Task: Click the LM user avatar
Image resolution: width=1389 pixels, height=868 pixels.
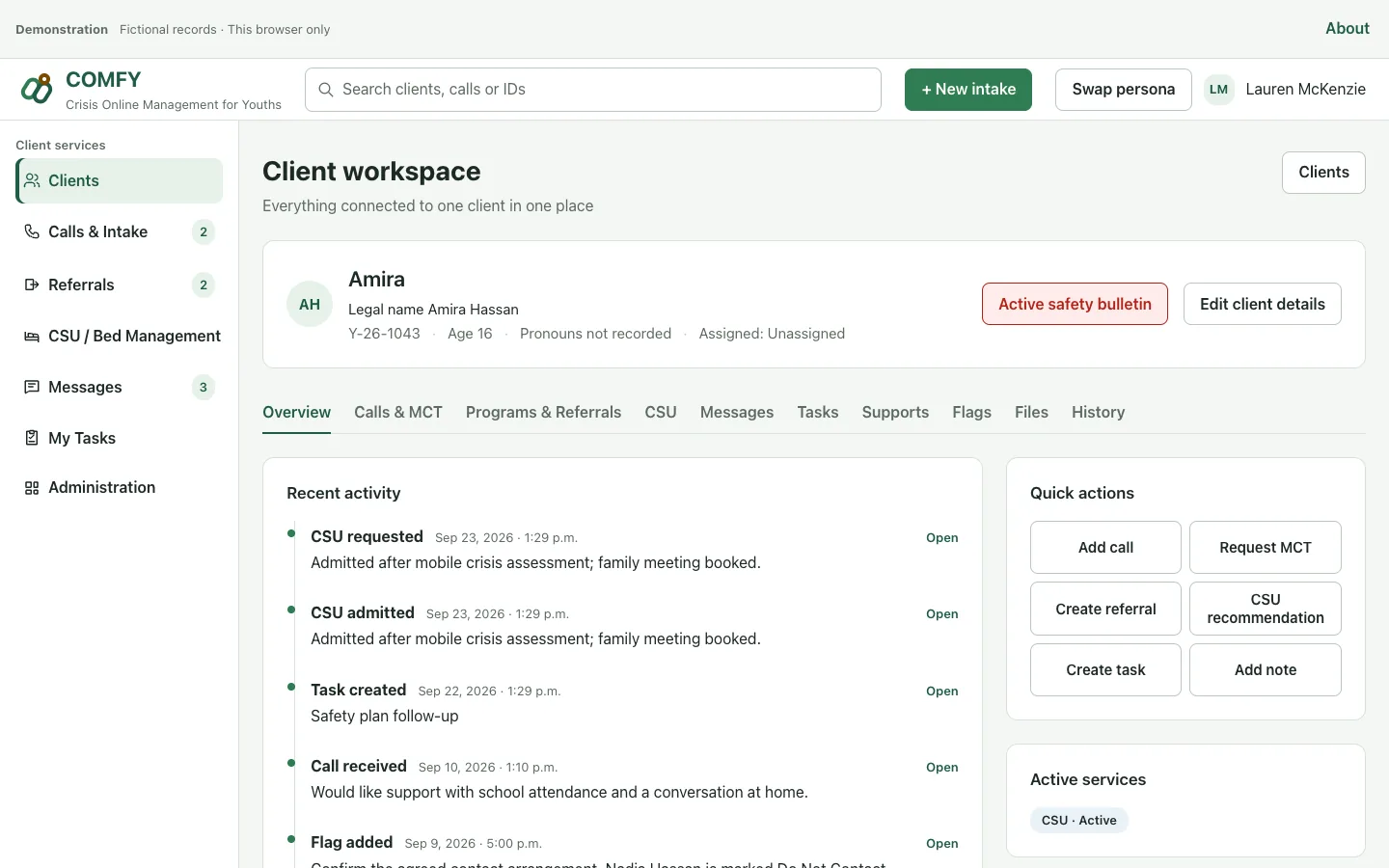Action: (x=1219, y=90)
